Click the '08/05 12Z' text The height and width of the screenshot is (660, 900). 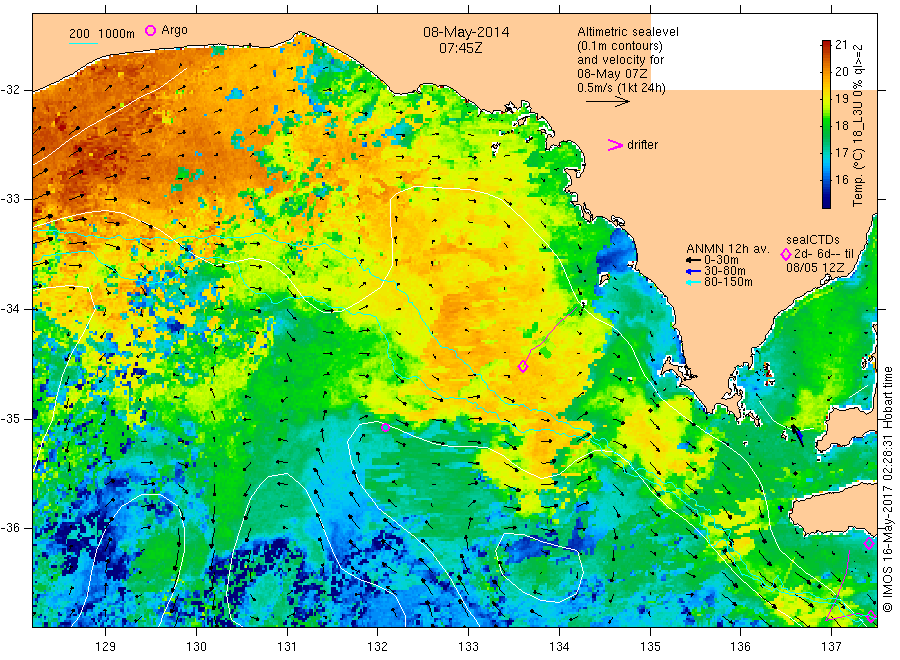click(x=815, y=268)
